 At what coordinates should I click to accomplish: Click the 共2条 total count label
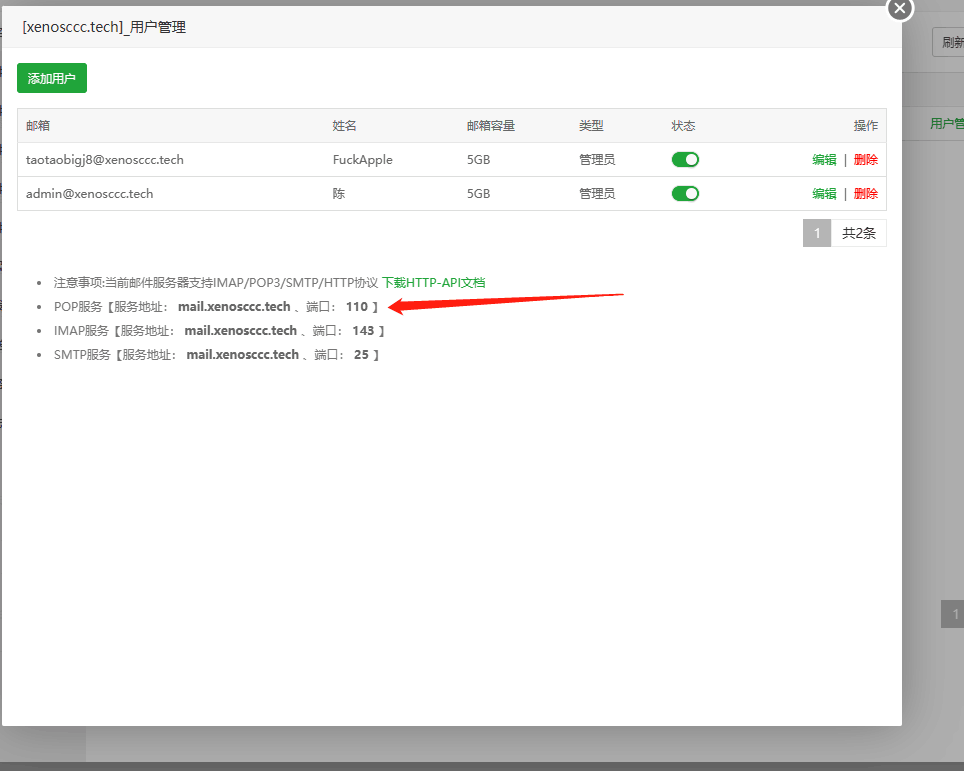[858, 233]
